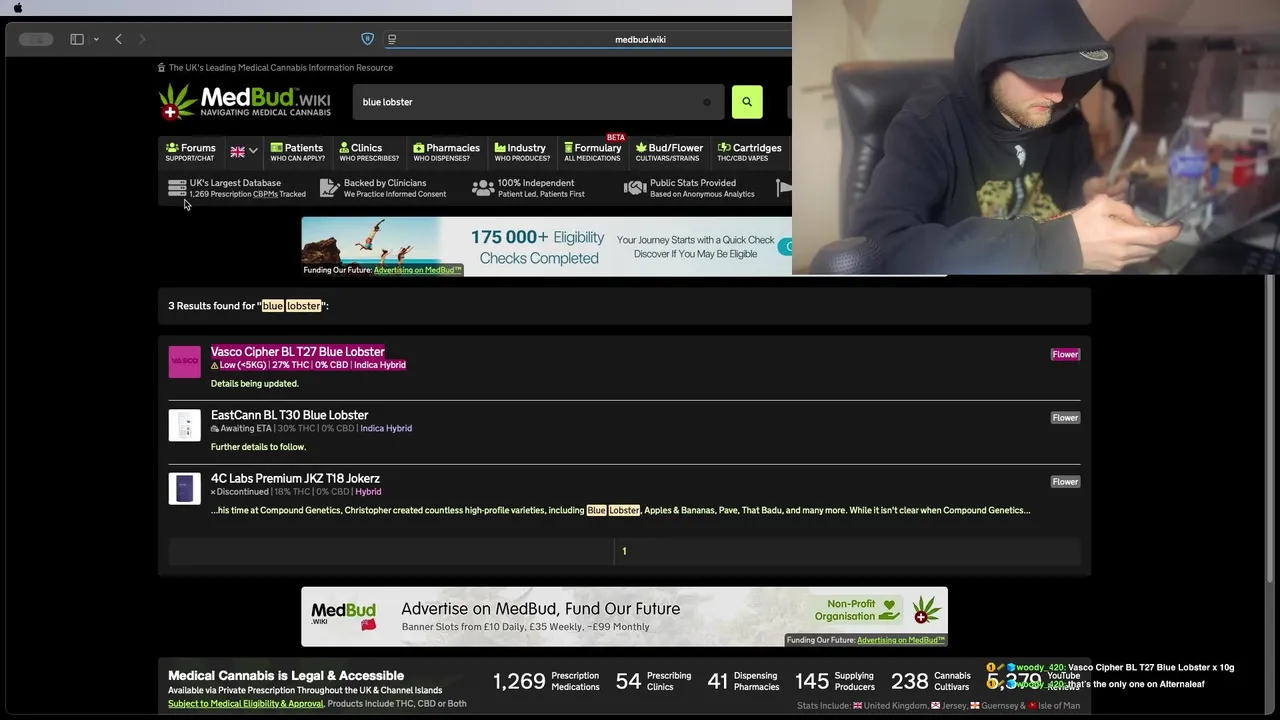This screenshot has height=720, width=1280.
Task: Open the Forums support/chat menu
Action: coord(190,152)
